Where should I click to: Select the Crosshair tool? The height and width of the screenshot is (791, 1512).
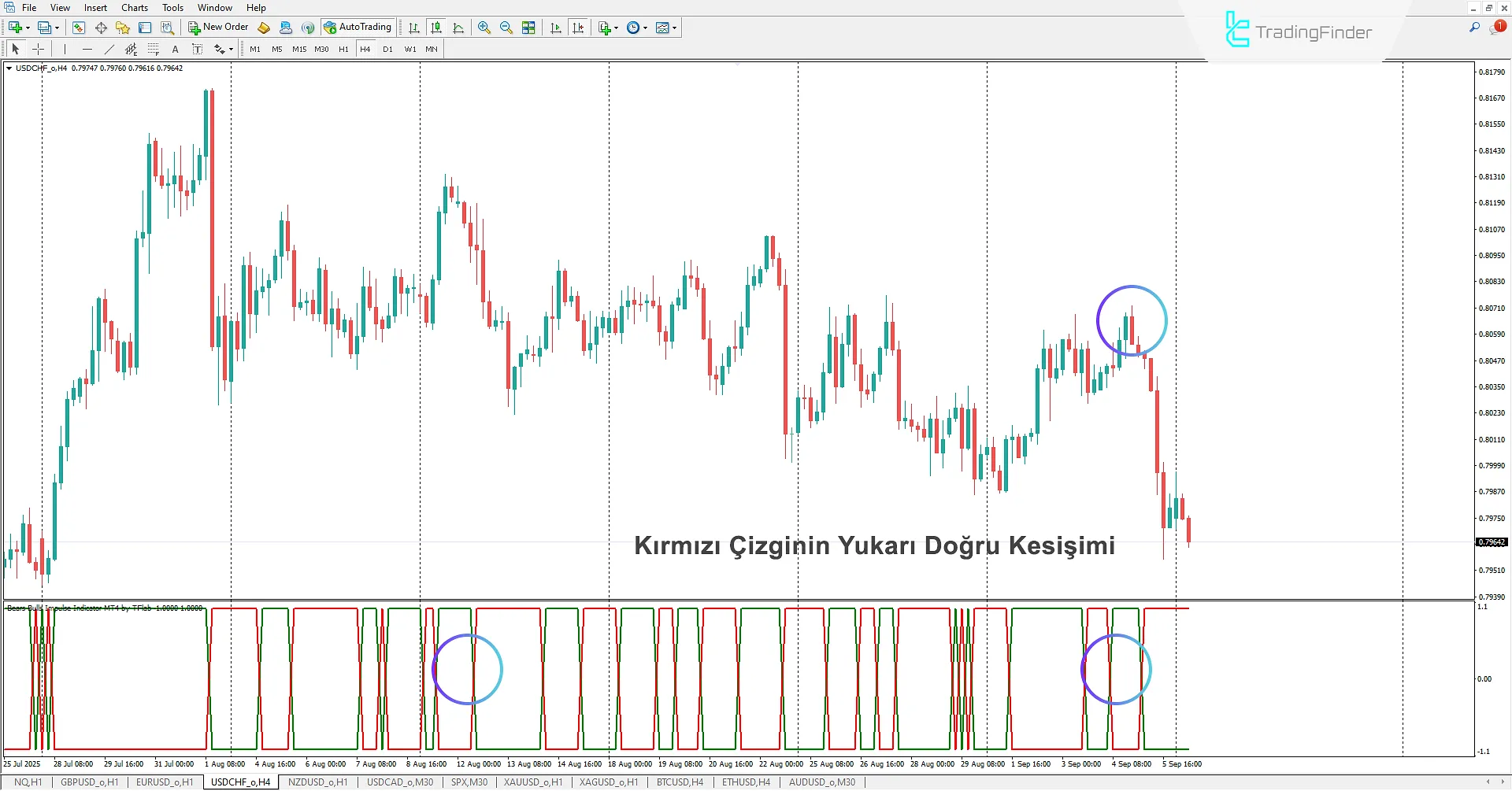(38, 49)
